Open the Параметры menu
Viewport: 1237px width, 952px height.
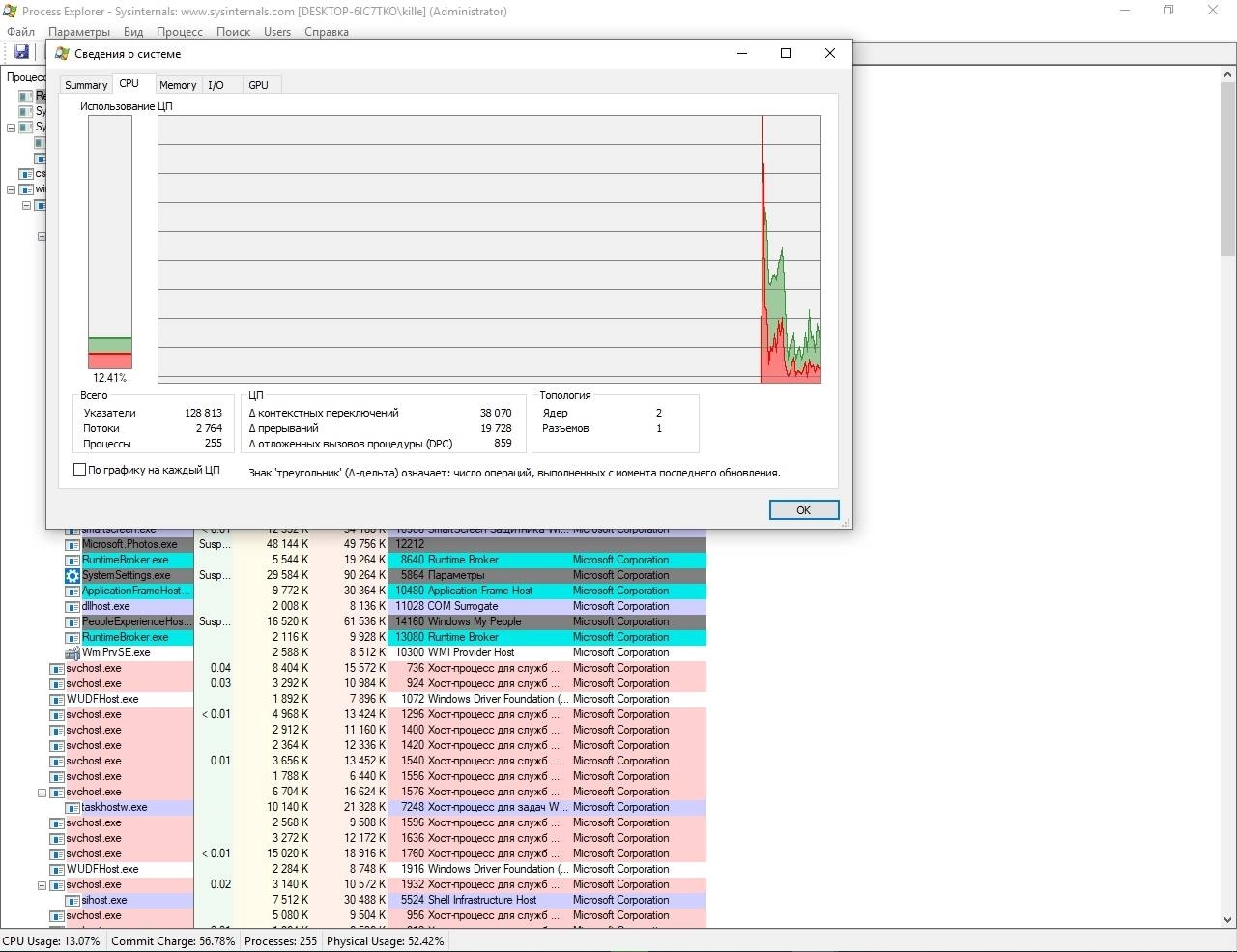pos(79,31)
